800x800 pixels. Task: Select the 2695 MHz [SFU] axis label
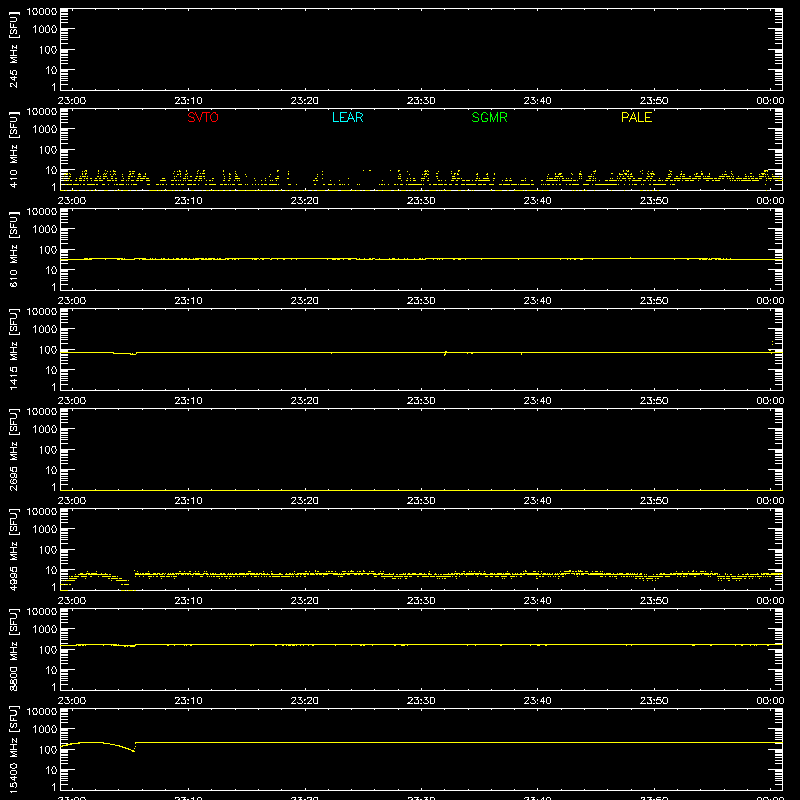pos(13,449)
